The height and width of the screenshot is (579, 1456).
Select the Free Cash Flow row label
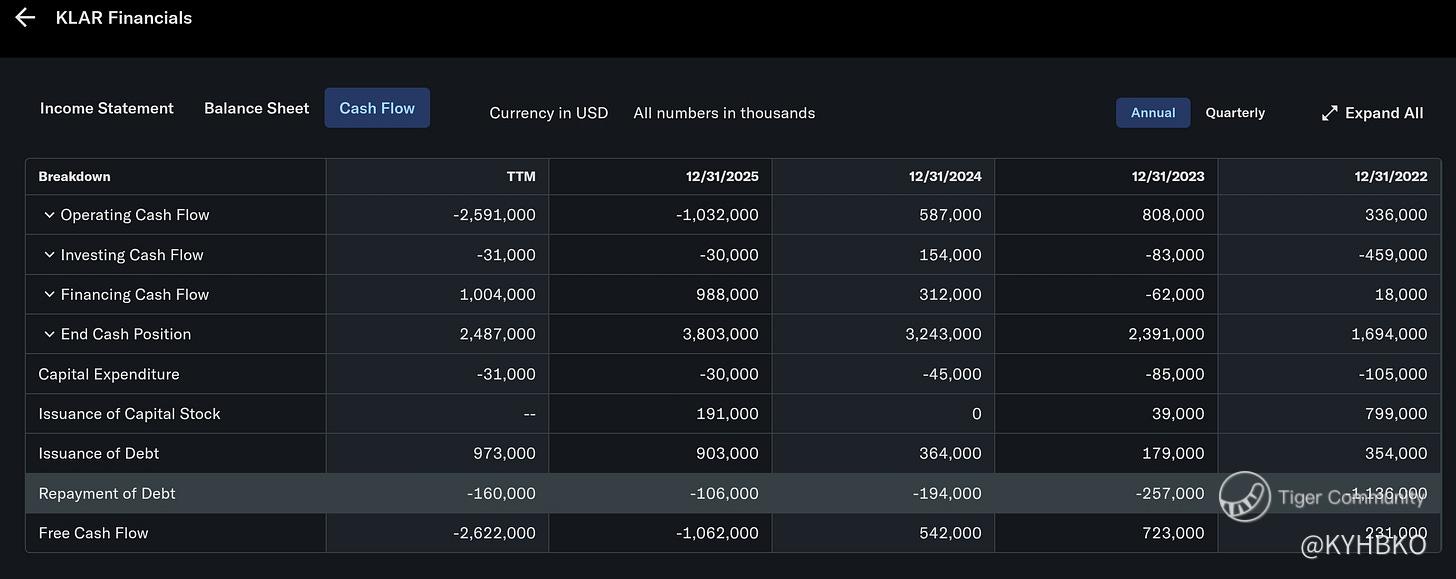click(93, 533)
